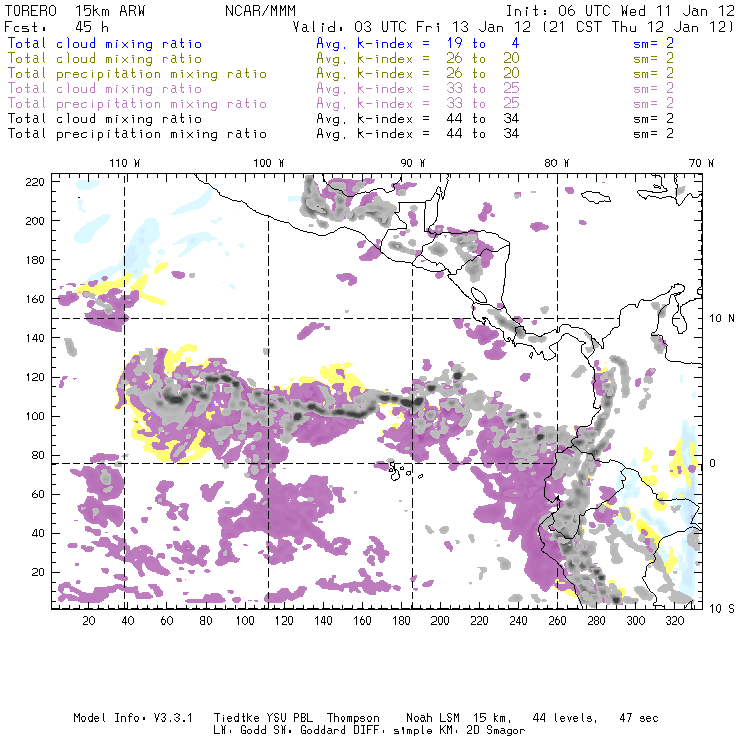Screen dimensions: 740x740
Task: Select the purple "Total cloud mixing ratio" legend
Action: tap(105, 89)
